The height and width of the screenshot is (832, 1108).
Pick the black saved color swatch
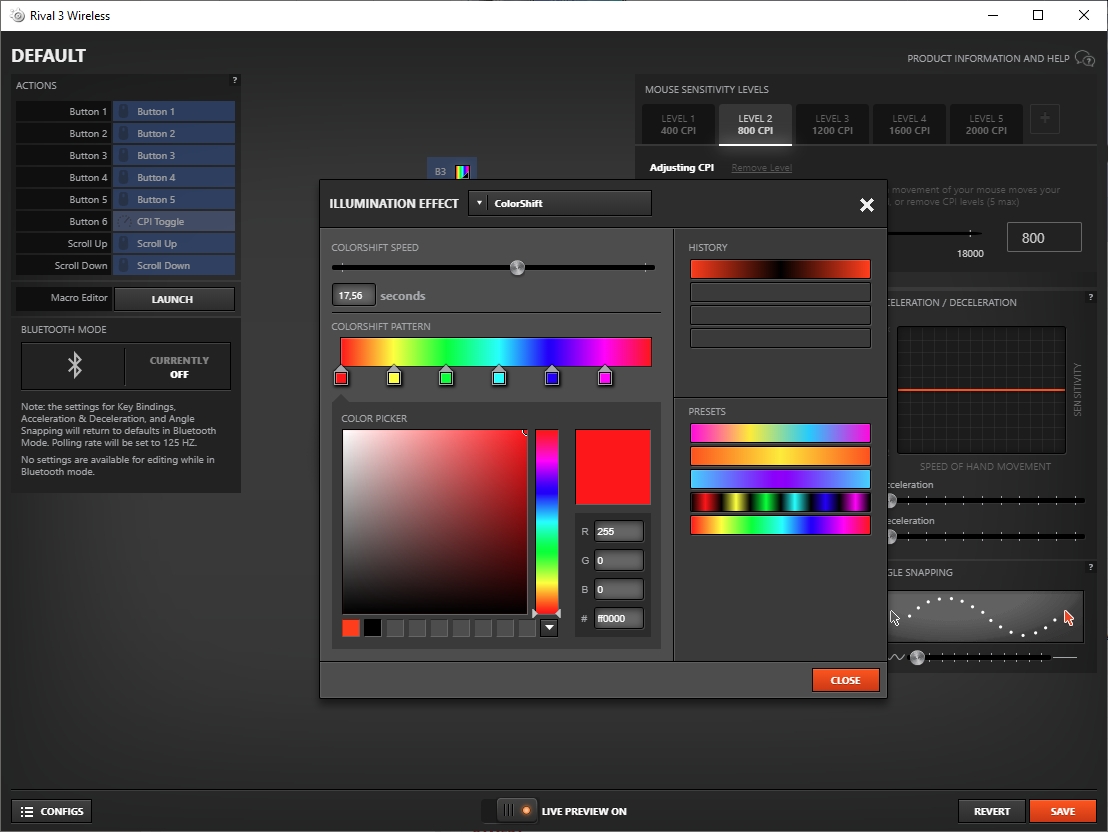(x=373, y=628)
